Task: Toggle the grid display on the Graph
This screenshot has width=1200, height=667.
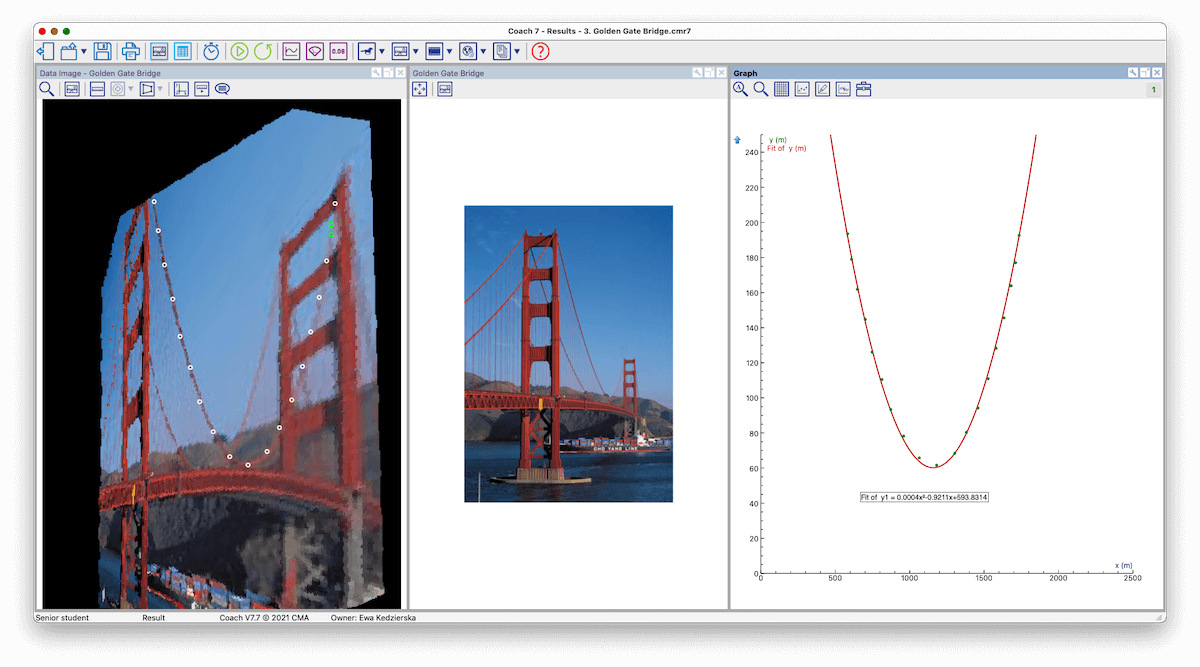Action: [781, 88]
